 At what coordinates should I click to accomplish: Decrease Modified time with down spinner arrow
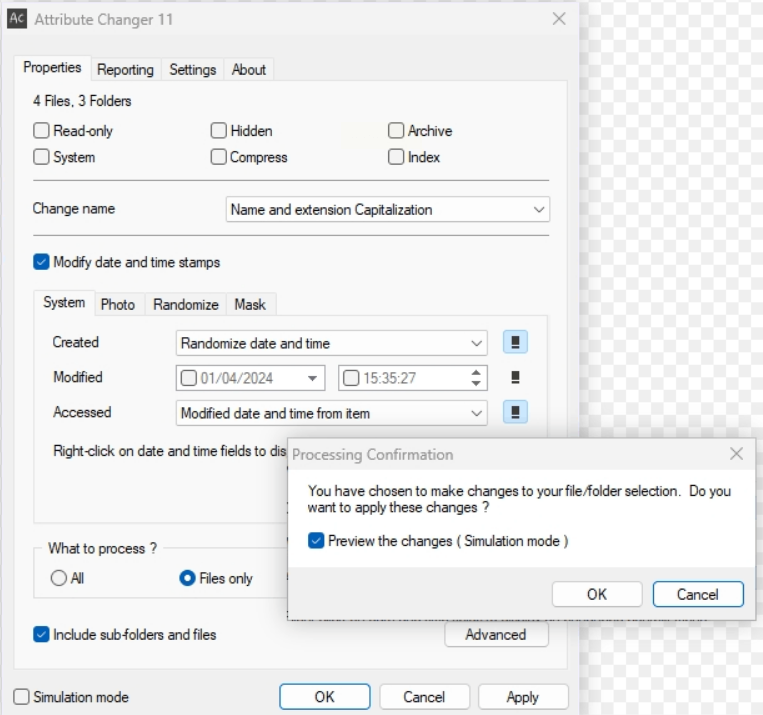(476, 384)
